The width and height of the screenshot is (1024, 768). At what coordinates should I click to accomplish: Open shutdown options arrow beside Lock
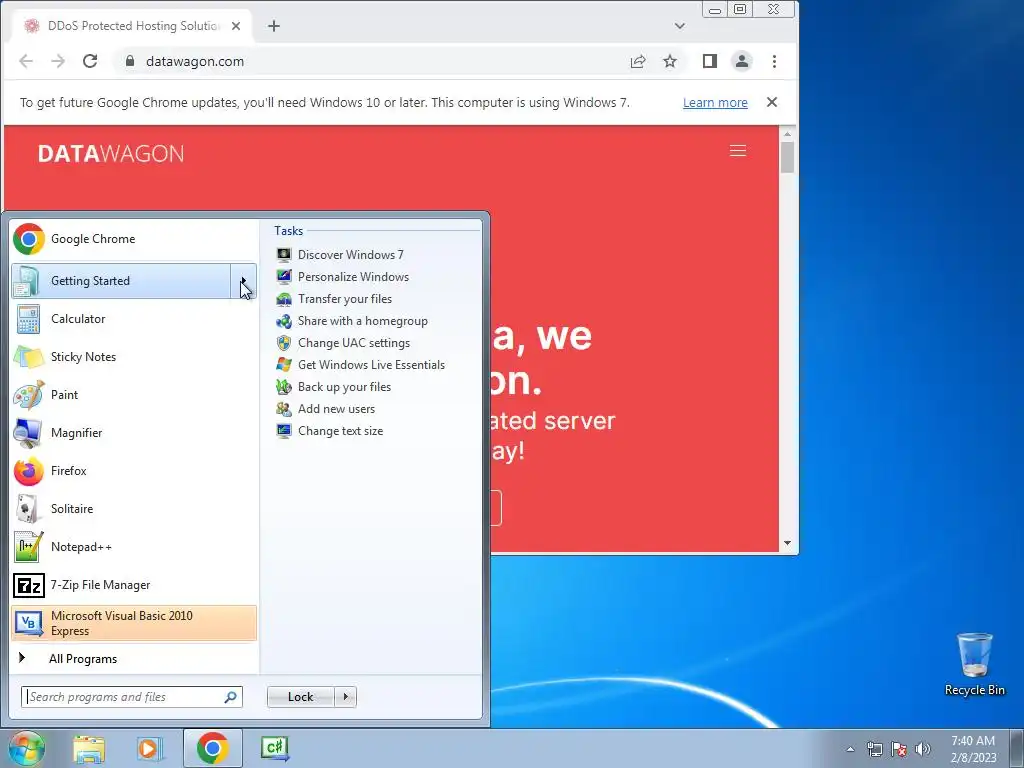pyautogui.click(x=345, y=697)
